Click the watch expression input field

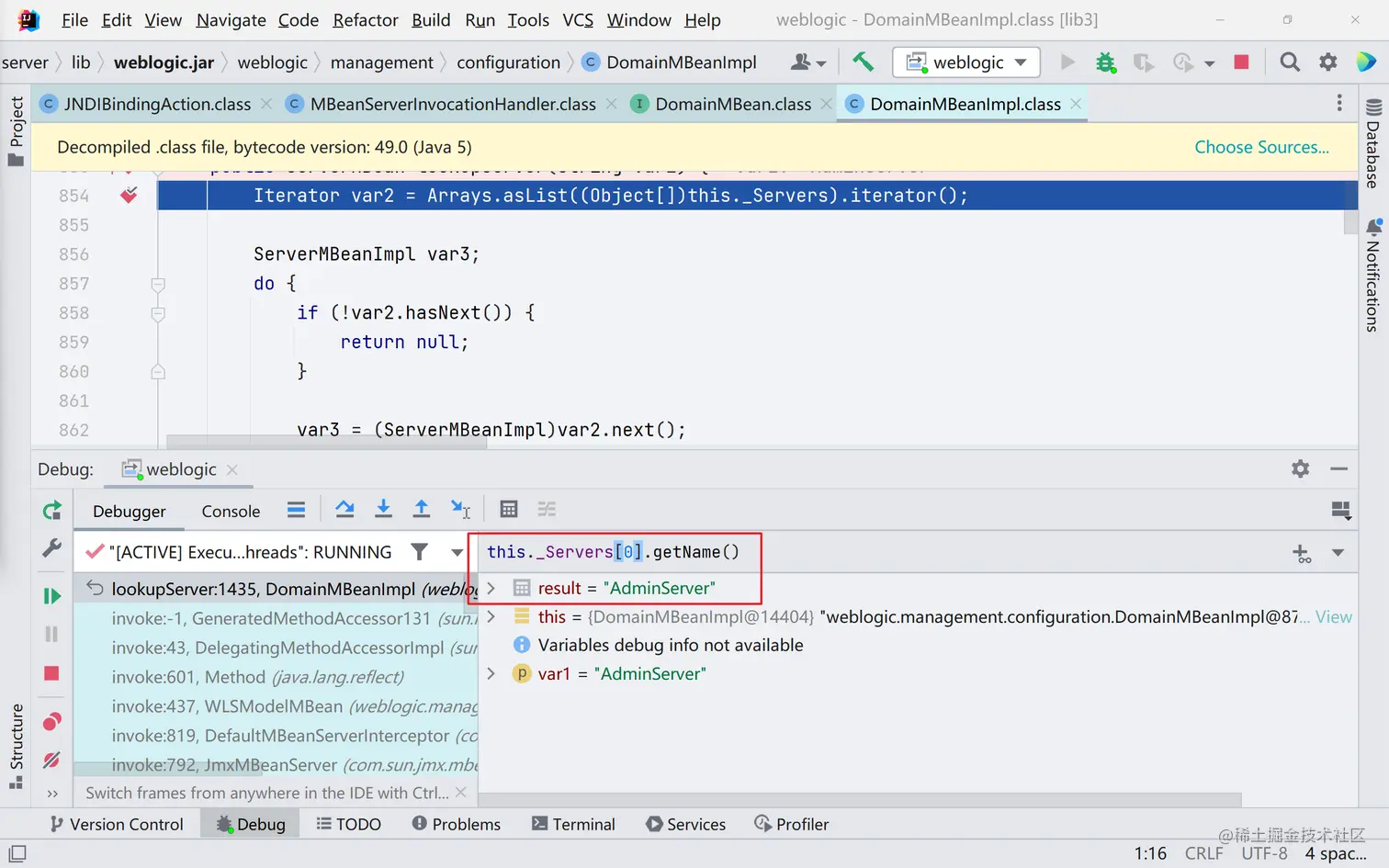(x=880, y=552)
